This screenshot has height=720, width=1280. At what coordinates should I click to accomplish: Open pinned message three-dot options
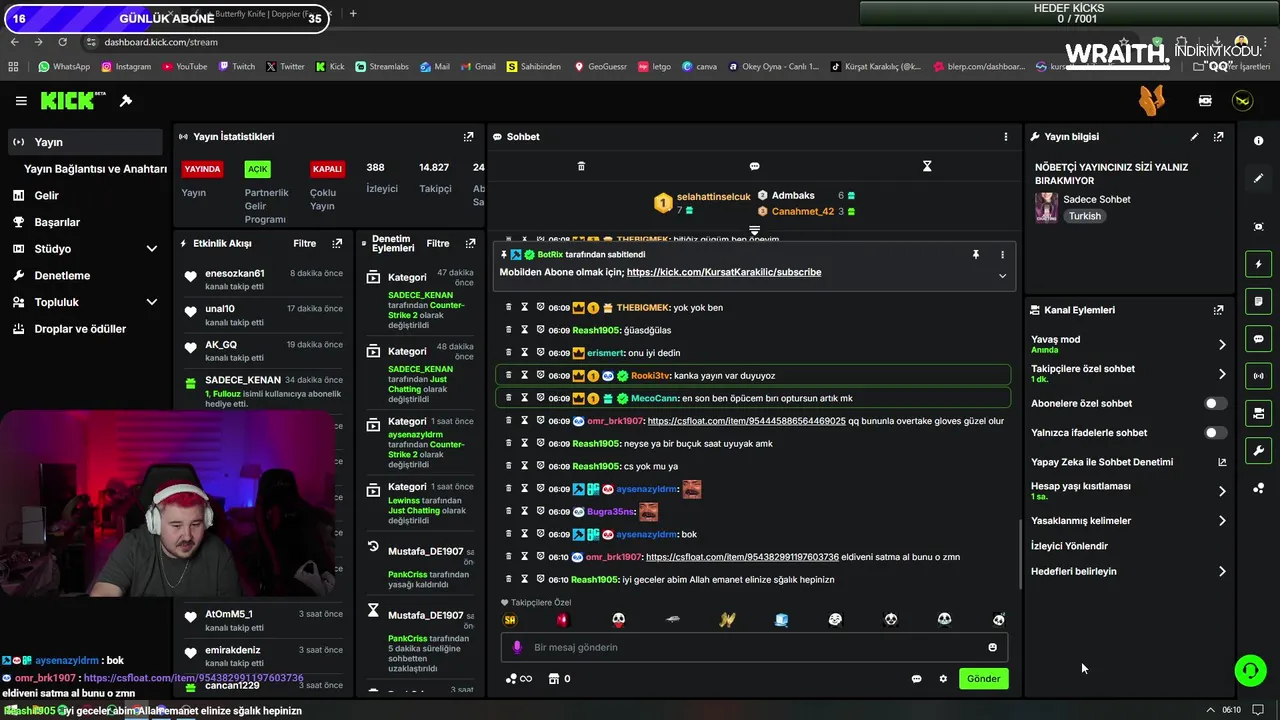(x=1002, y=255)
